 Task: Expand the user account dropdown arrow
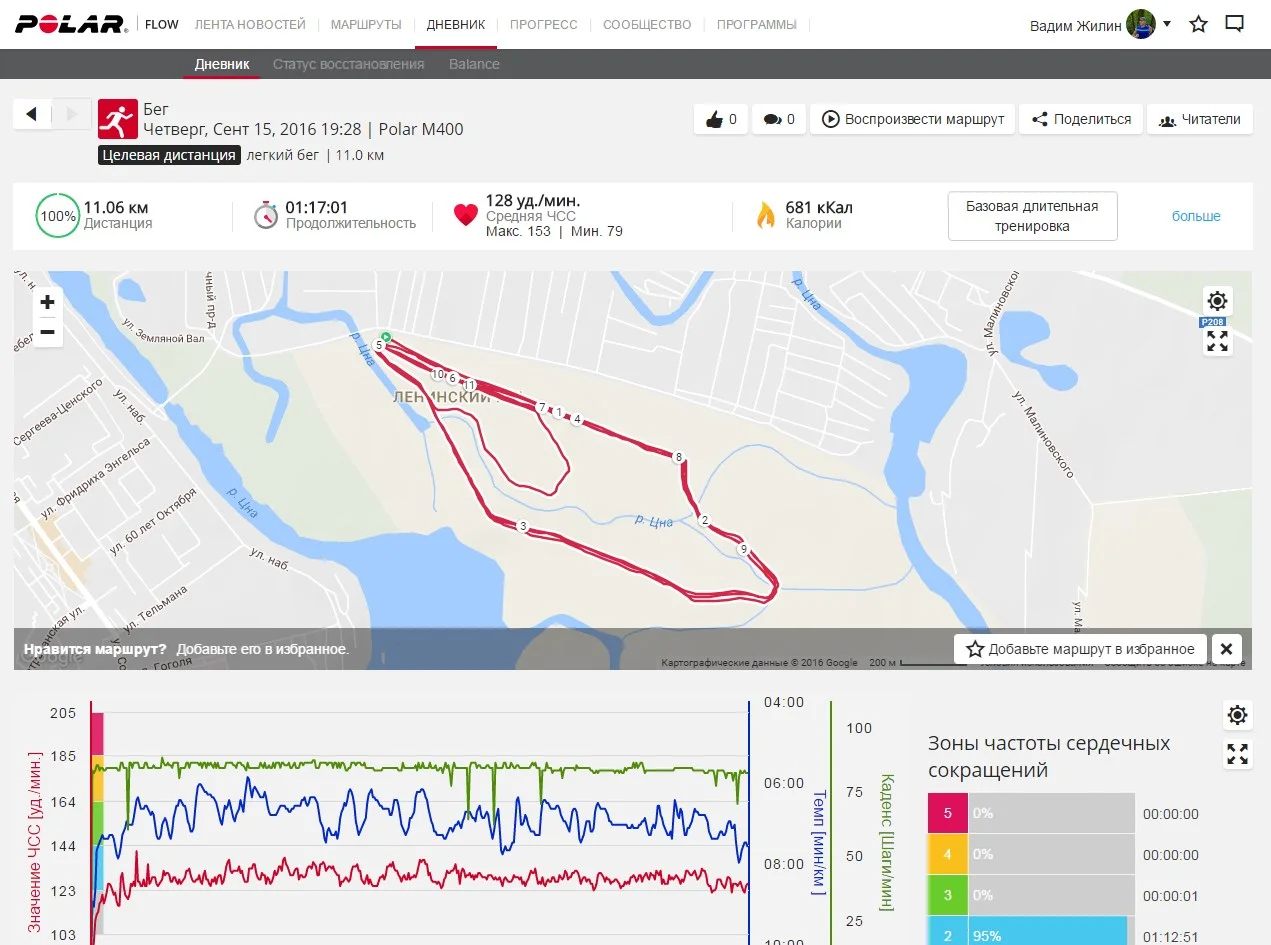1167,24
